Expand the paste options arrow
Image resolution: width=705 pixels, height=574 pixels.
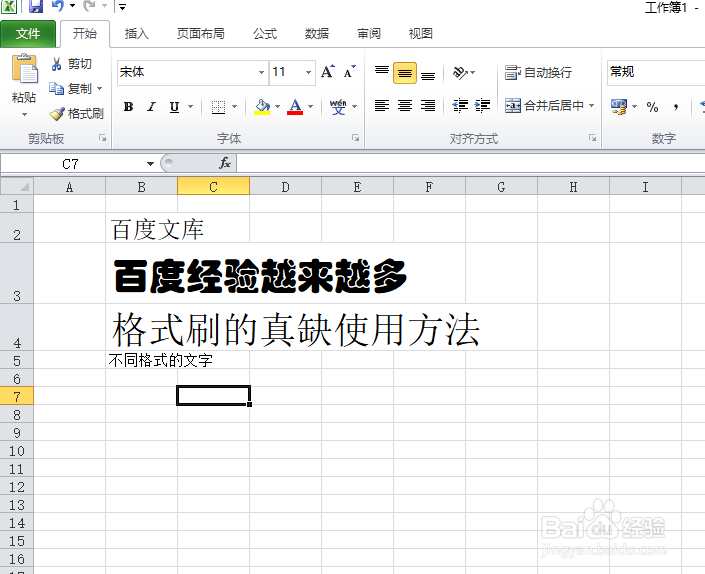coord(24,115)
